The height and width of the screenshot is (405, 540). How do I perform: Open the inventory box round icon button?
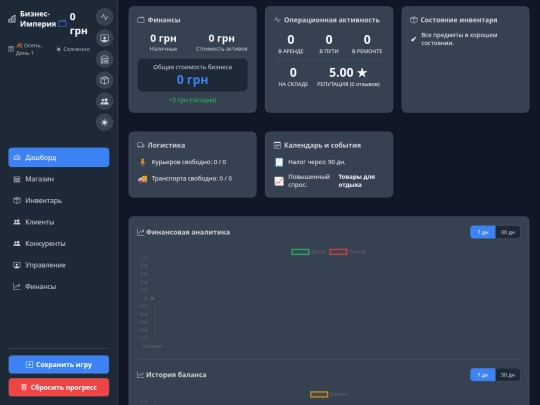coord(104,80)
